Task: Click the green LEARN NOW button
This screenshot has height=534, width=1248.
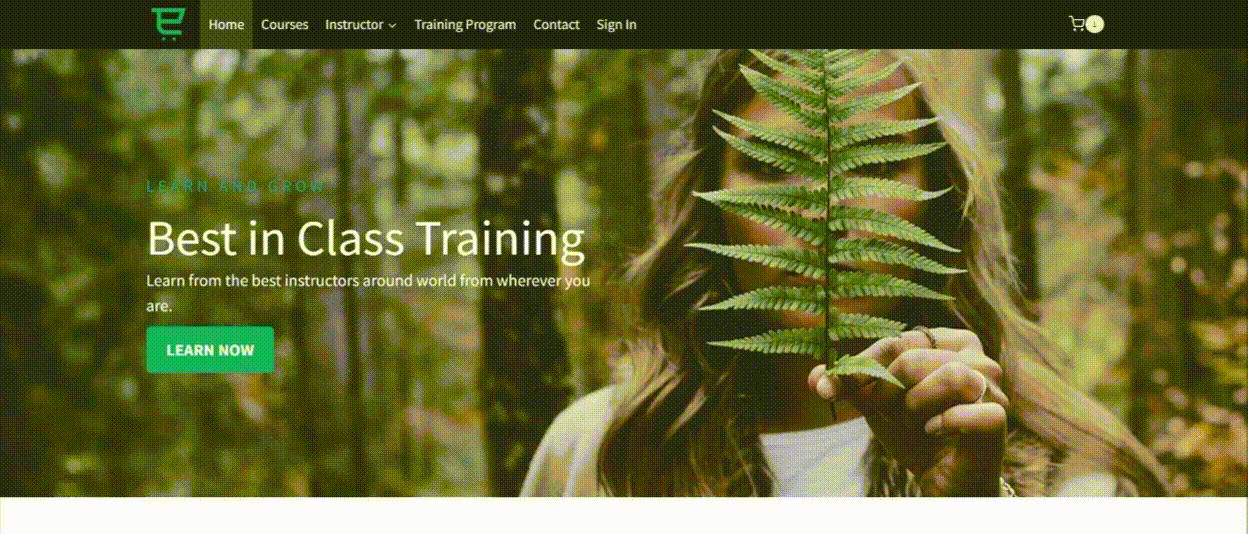Action: coord(210,350)
